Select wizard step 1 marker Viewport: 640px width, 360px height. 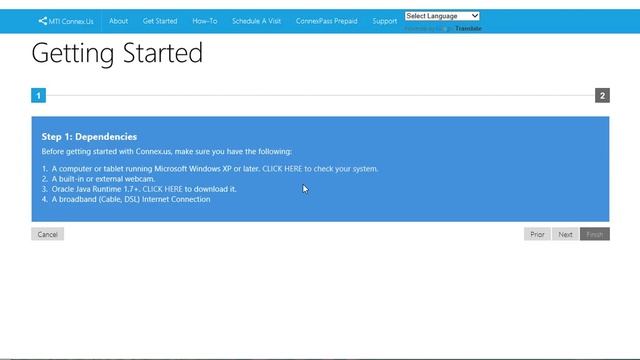[x=38, y=96]
